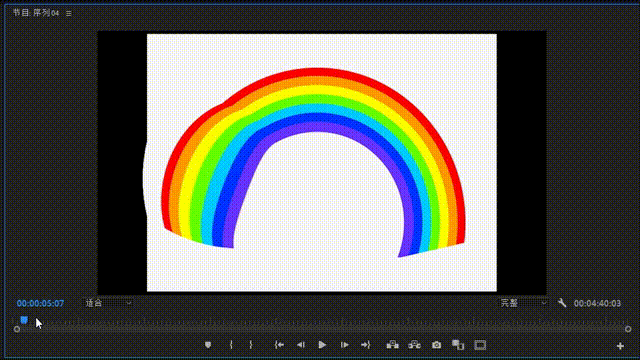The image size is (640, 360).
Task: Click the duration timecode 00:04:40:03
Action: click(x=597, y=303)
